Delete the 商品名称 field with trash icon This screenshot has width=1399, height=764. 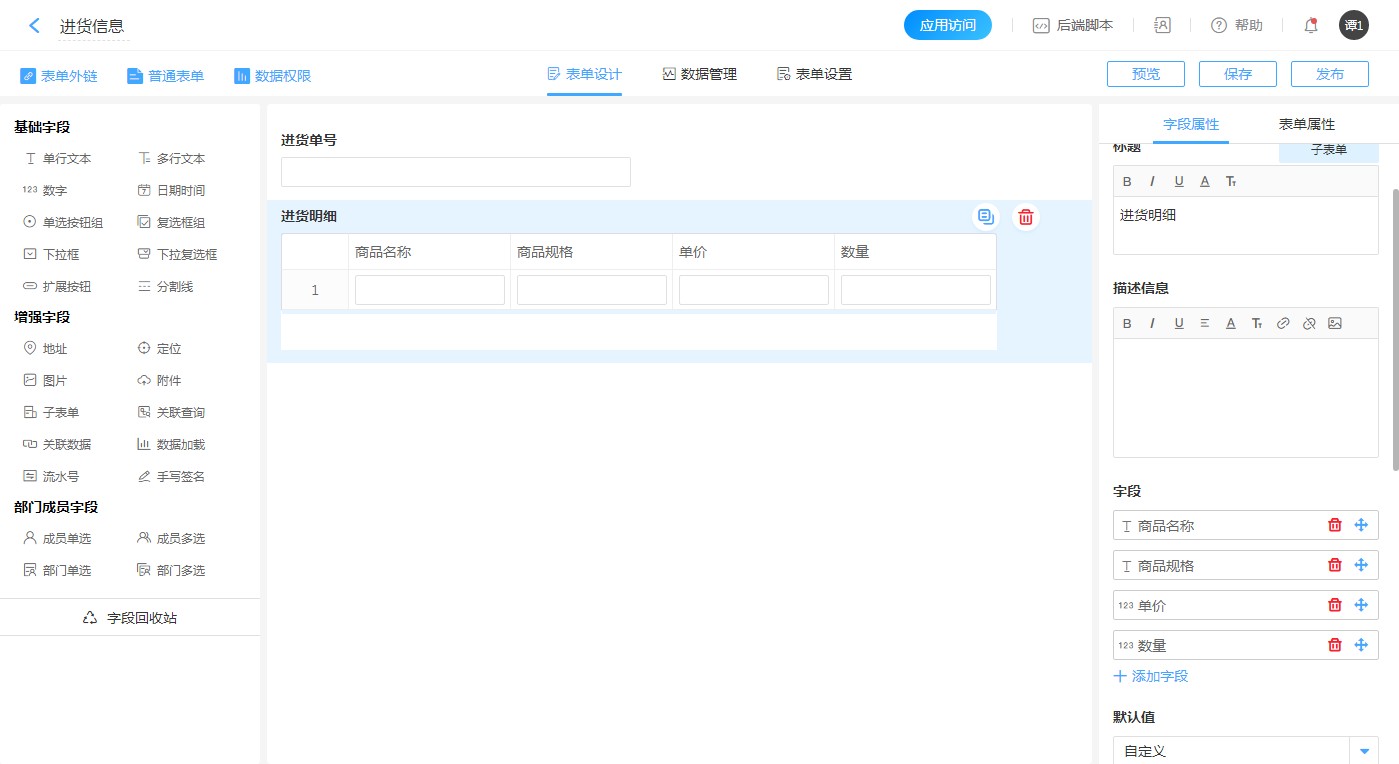(1334, 525)
